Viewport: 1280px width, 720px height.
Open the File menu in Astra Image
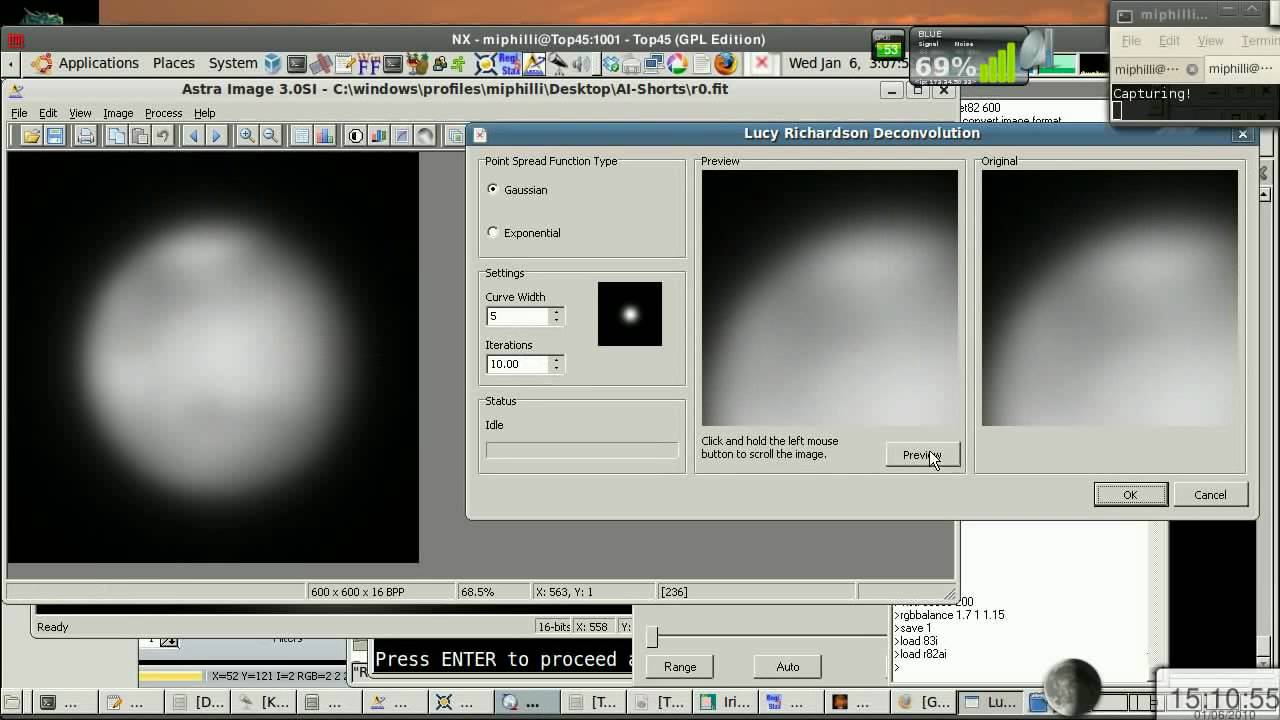[x=19, y=113]
